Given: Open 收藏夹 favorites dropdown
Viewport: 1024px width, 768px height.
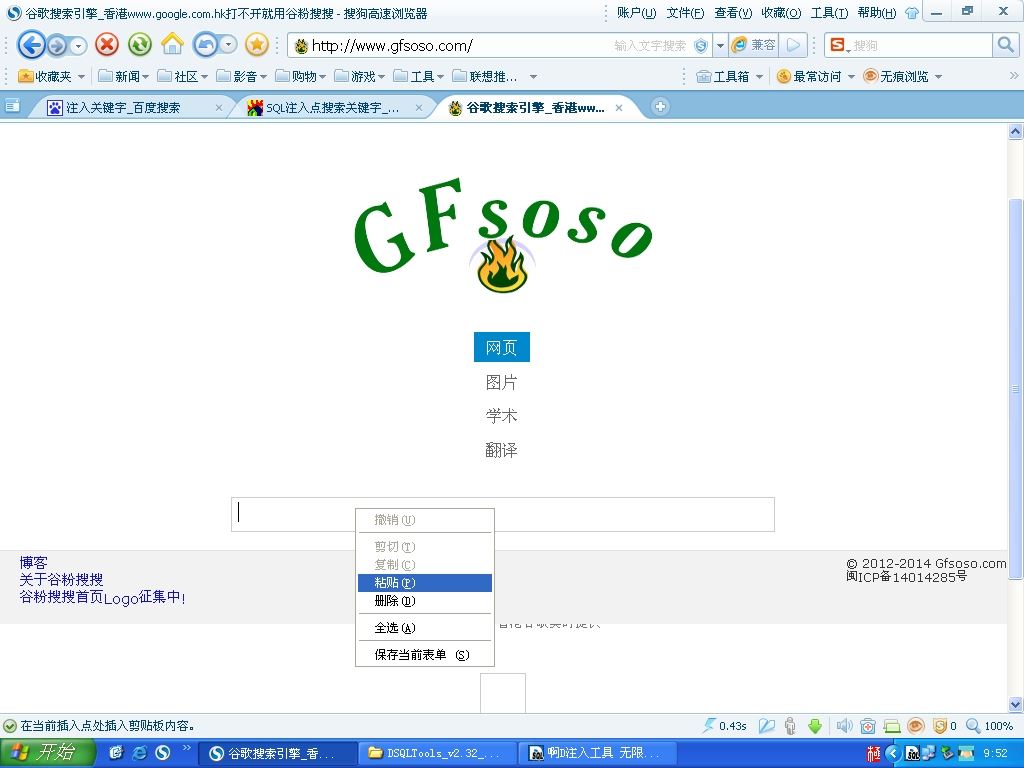Looking at the screenshot, I should click(x=52, y=76).
